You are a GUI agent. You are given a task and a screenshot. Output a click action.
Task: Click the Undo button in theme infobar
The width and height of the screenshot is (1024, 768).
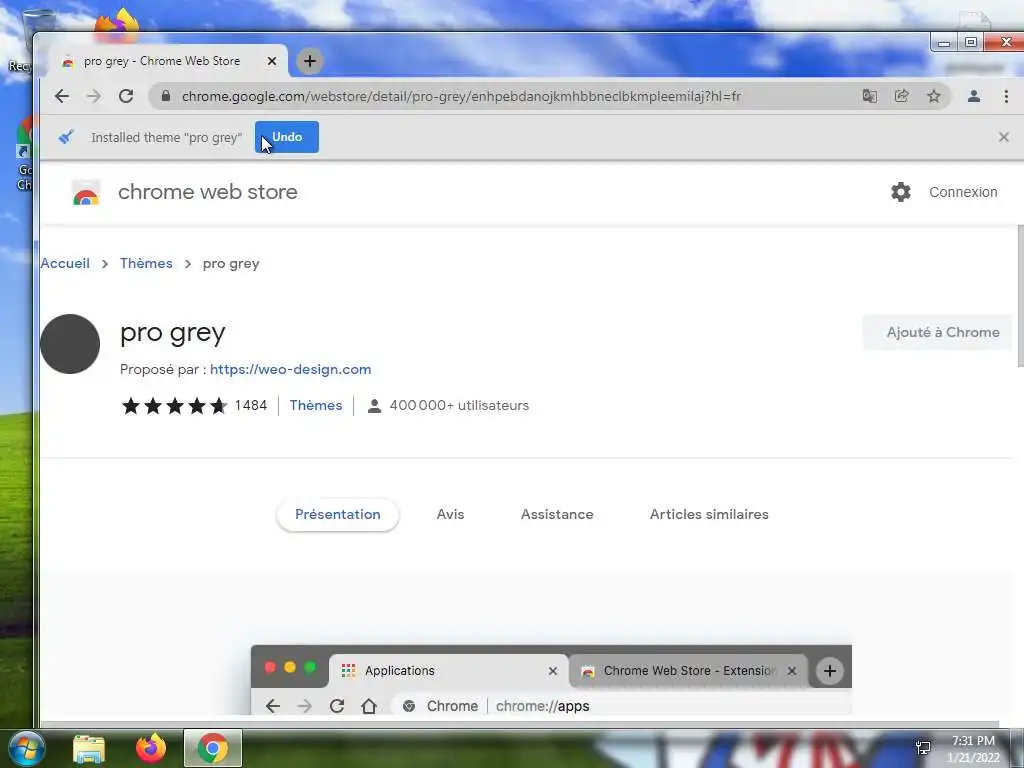287,137
